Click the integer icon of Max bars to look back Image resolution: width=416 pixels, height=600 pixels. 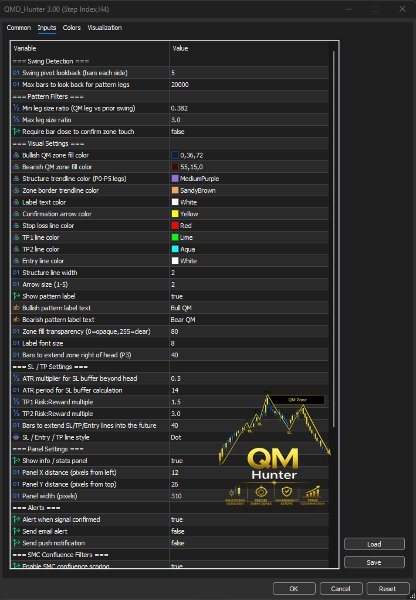[16, 85]
